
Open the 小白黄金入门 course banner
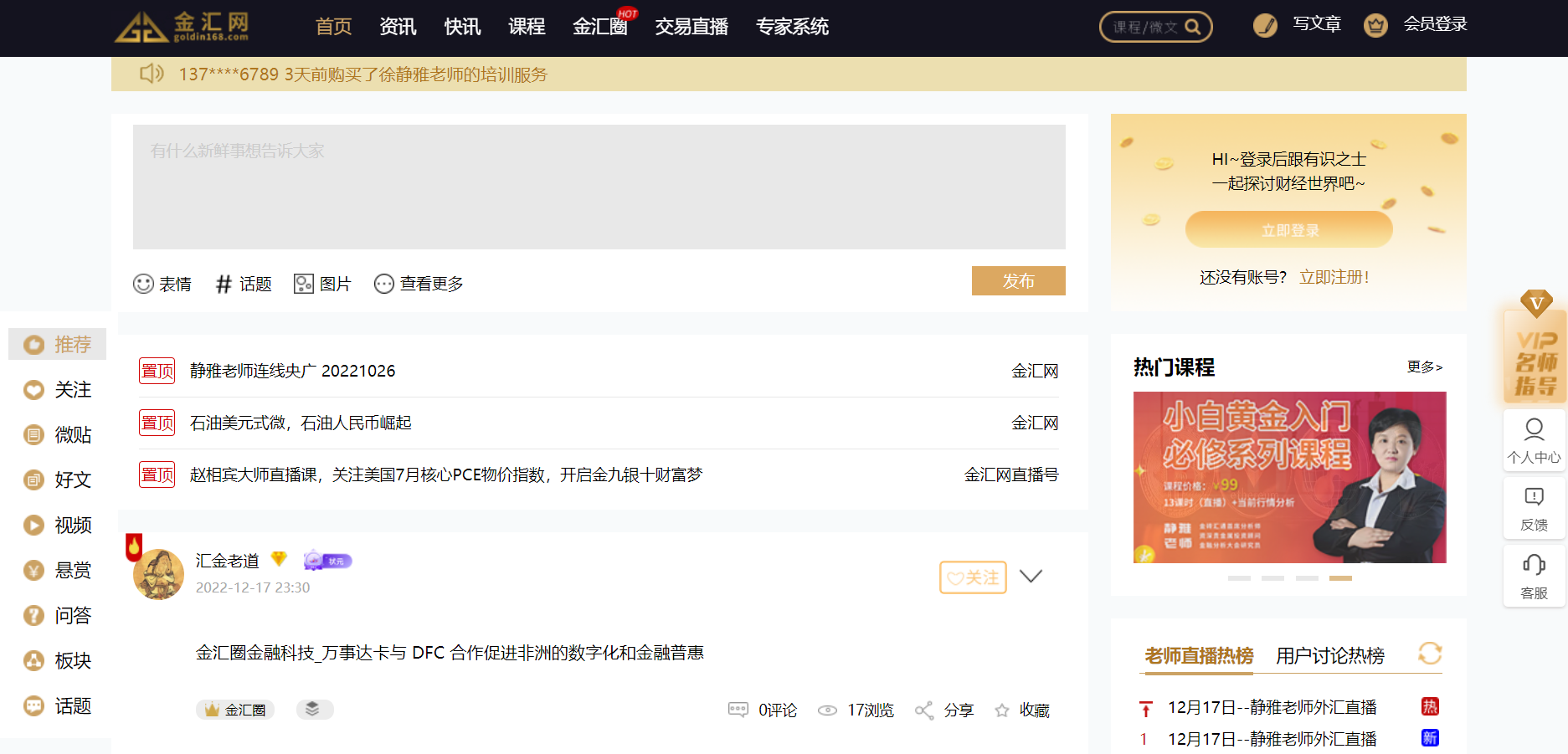click(x=1289, y=477)
